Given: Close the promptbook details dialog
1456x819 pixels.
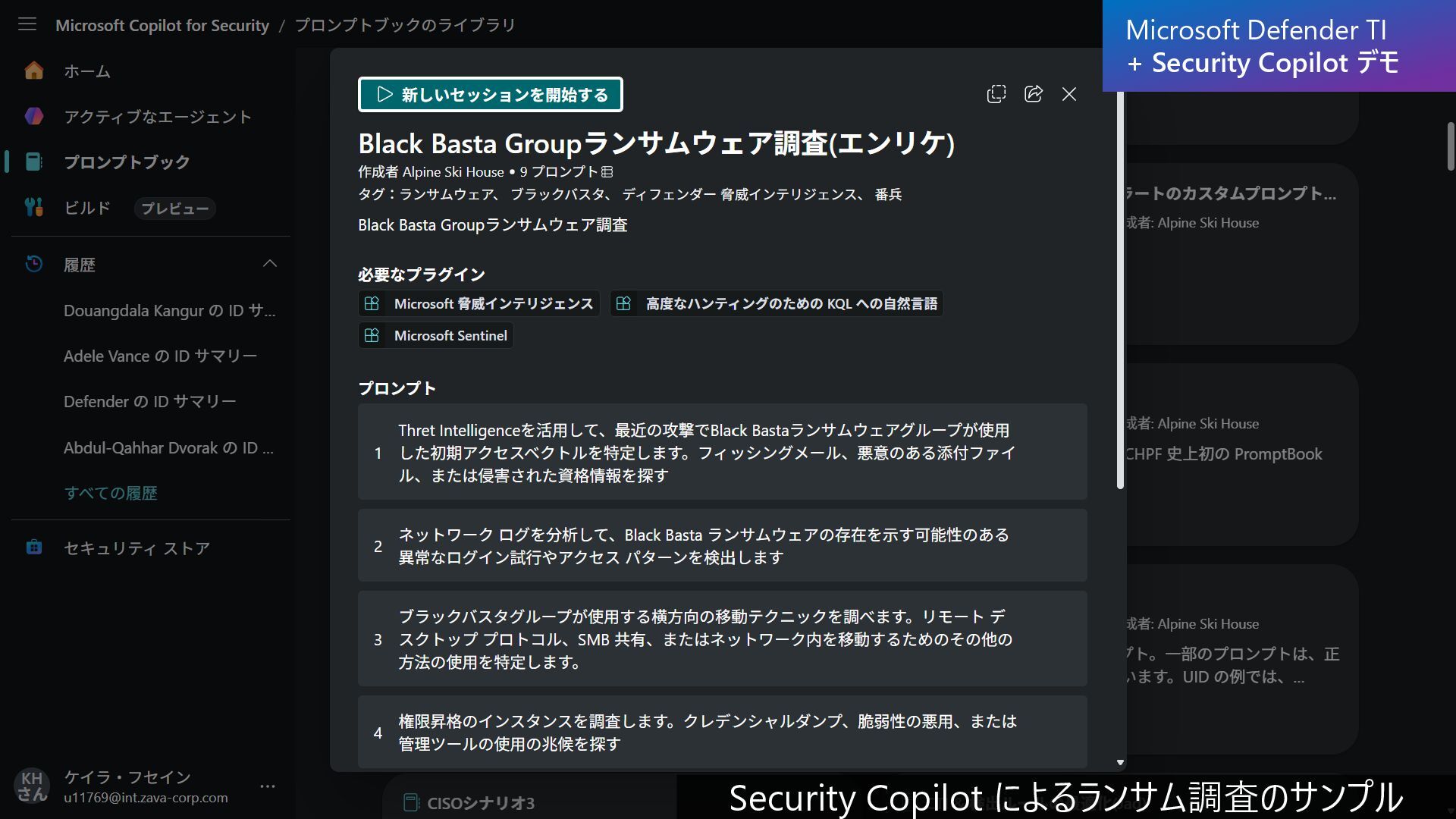Looking at the screenshot, I should pyautogui.click(x=1068, y=94).
